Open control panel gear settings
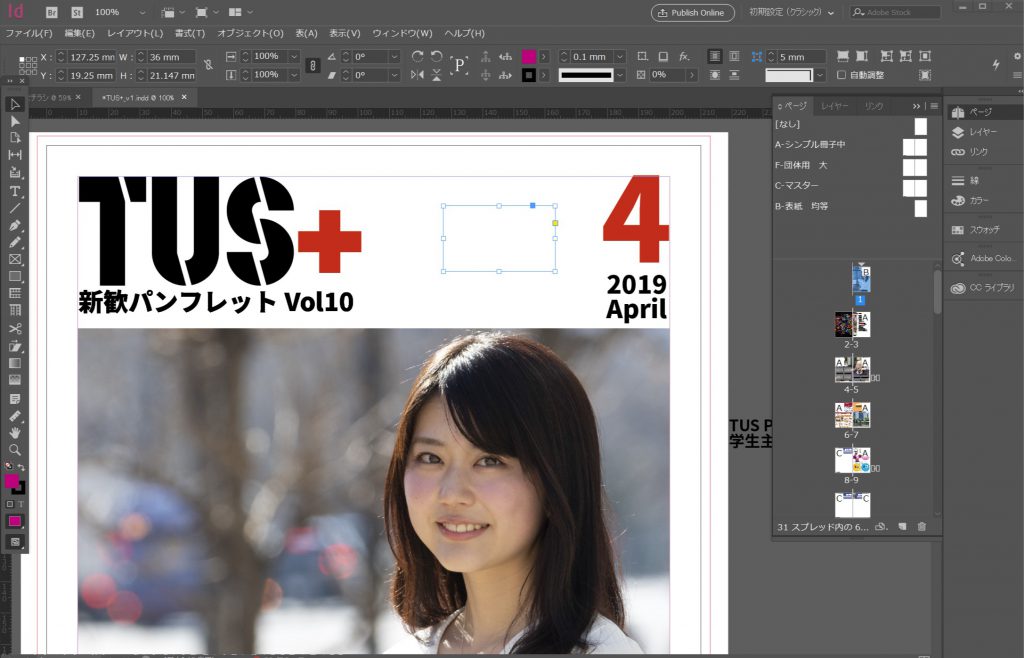Viewport: 1024px width, 658px height. point(1017,56)
